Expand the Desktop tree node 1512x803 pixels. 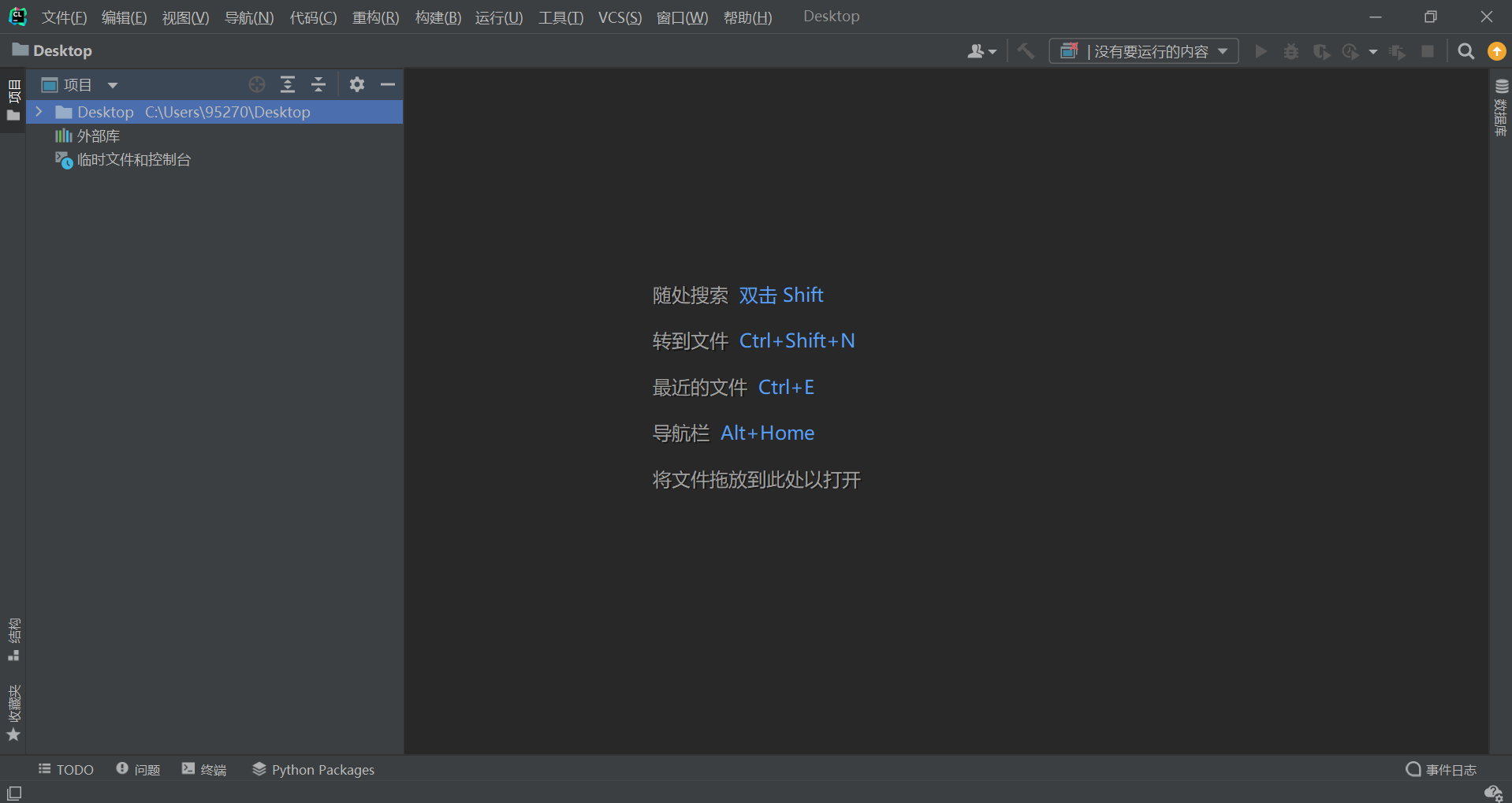point(39,112)
